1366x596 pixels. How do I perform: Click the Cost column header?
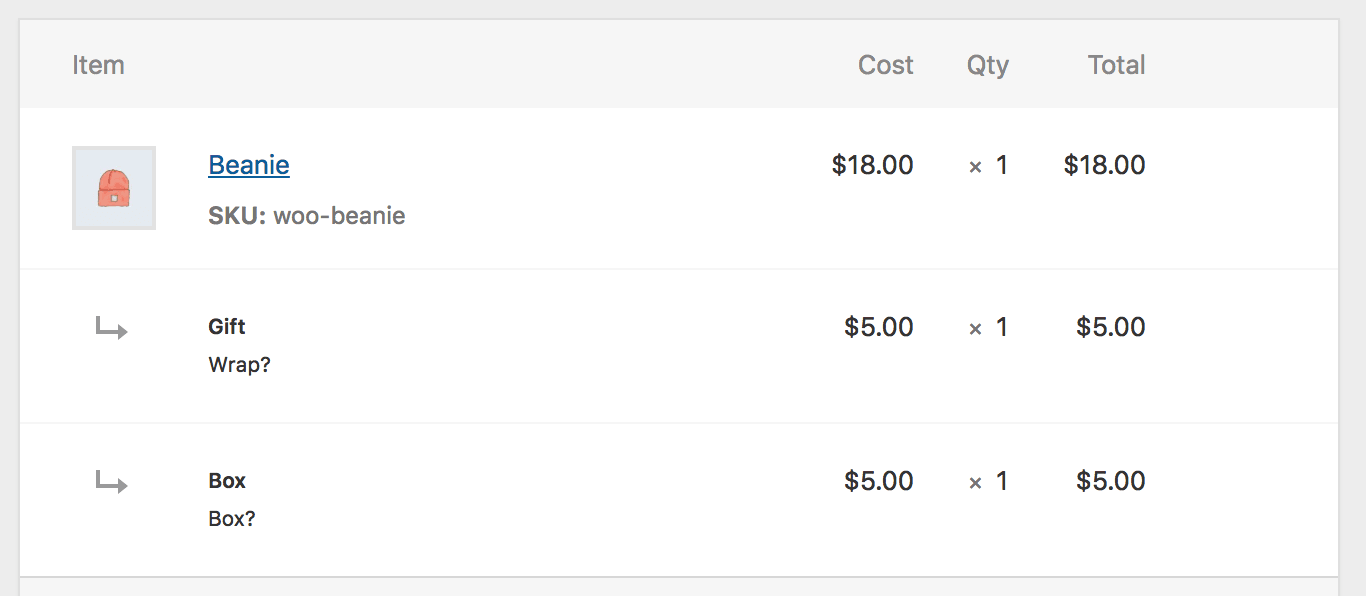click(x=885, y=65)
